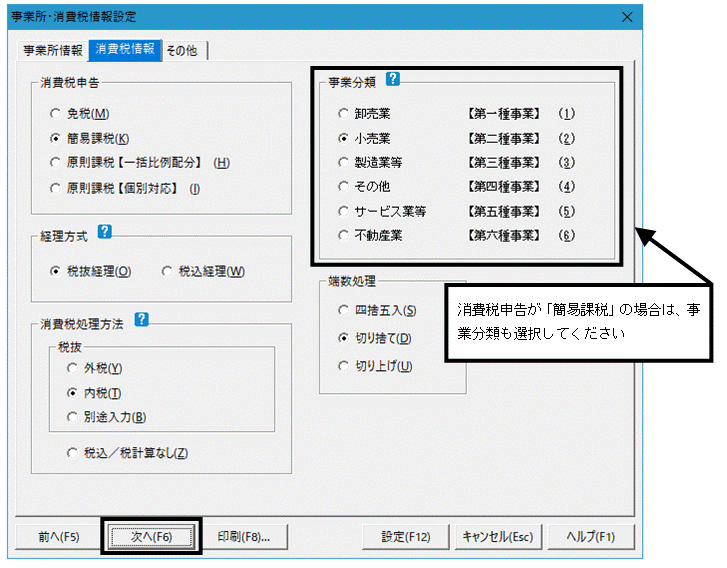Open ヘルプ(F1) button
Image resolution: width=727 pixels, height=568 pixels.
click(x=591, y=537)
